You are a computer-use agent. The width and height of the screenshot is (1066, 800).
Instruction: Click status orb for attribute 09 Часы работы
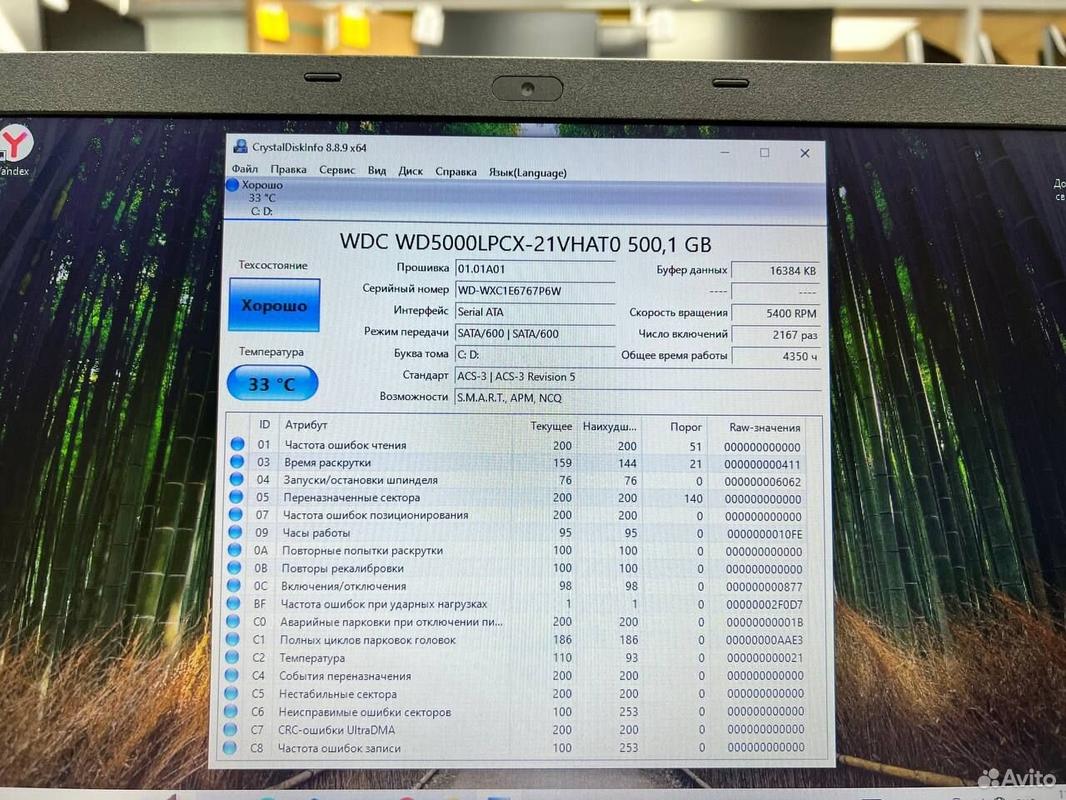[x=235, y=532]
